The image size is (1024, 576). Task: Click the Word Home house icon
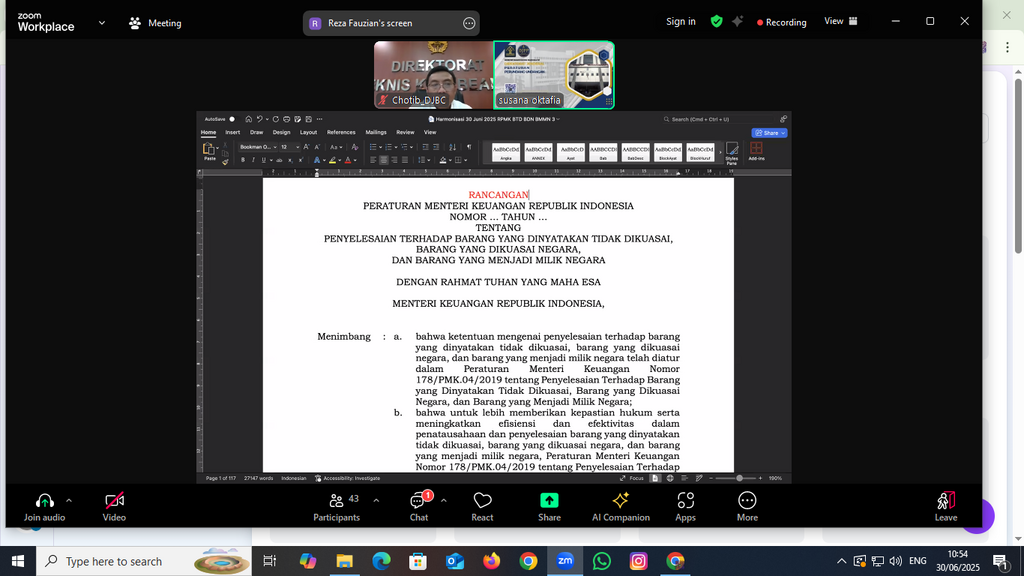[x=248, y=119]
